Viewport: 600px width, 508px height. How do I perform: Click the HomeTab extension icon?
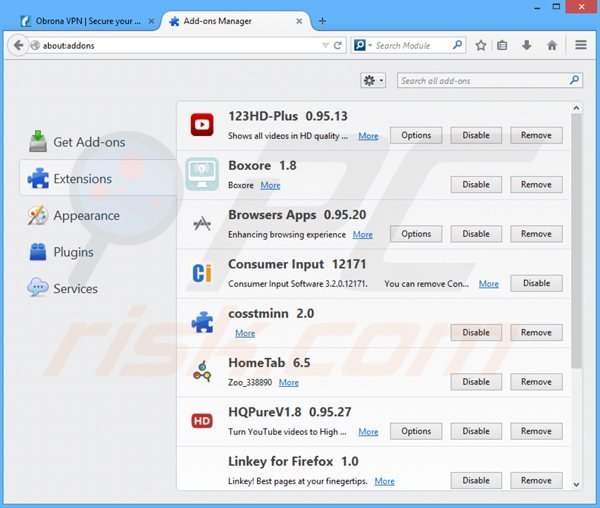(x=202, y=371)
